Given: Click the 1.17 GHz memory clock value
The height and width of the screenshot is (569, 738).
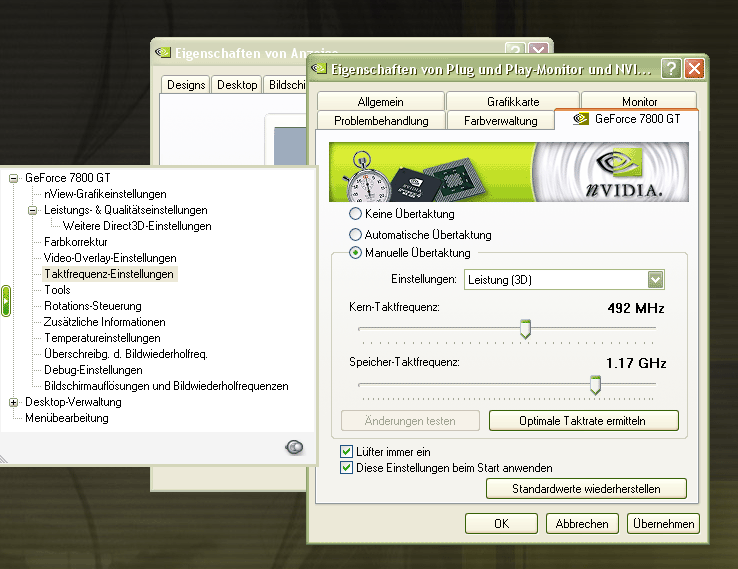Looking at the screenshot, I should coord(635,363).
